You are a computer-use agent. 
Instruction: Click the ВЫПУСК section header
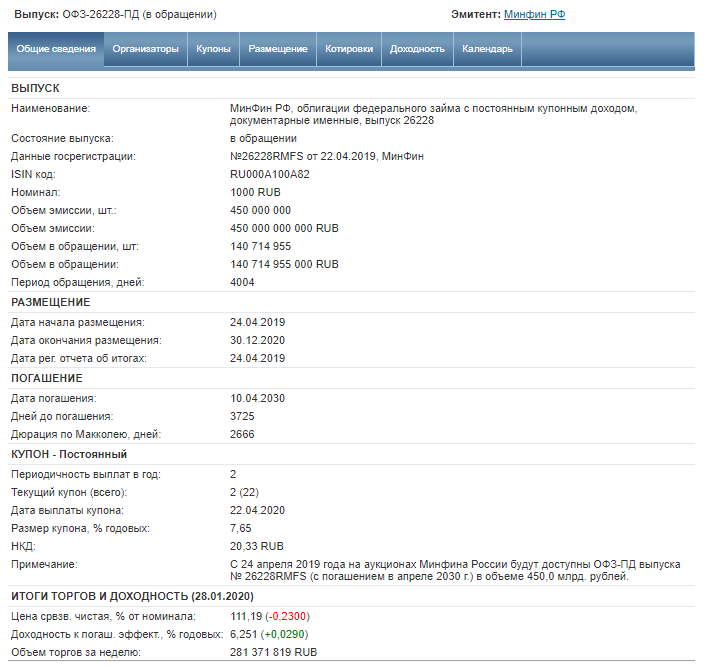pyautogui.click(x=35, y=88)
